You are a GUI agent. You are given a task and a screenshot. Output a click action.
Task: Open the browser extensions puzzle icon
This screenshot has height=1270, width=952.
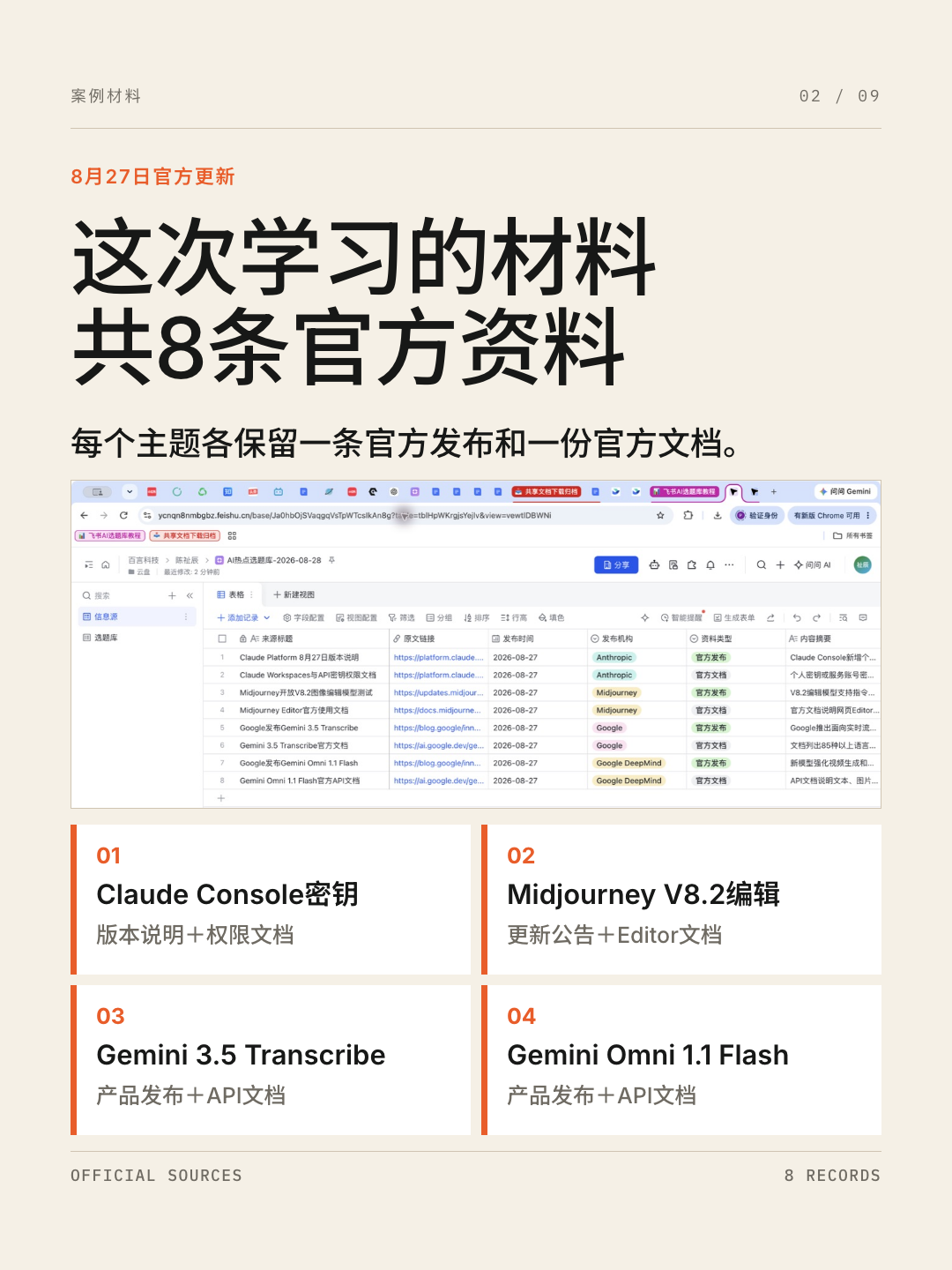pos(688,515)
